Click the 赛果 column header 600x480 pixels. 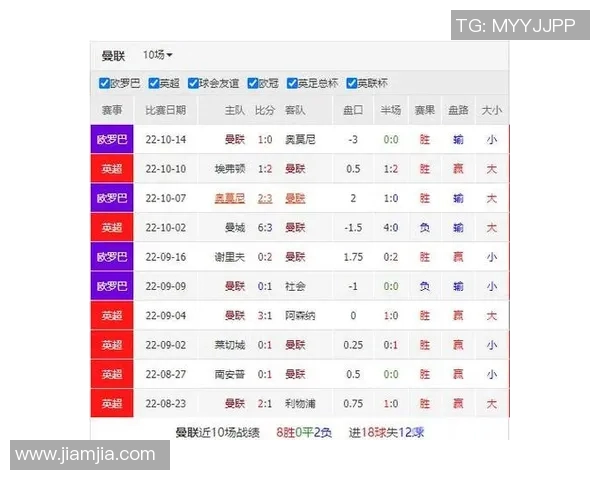click(425, 110)
